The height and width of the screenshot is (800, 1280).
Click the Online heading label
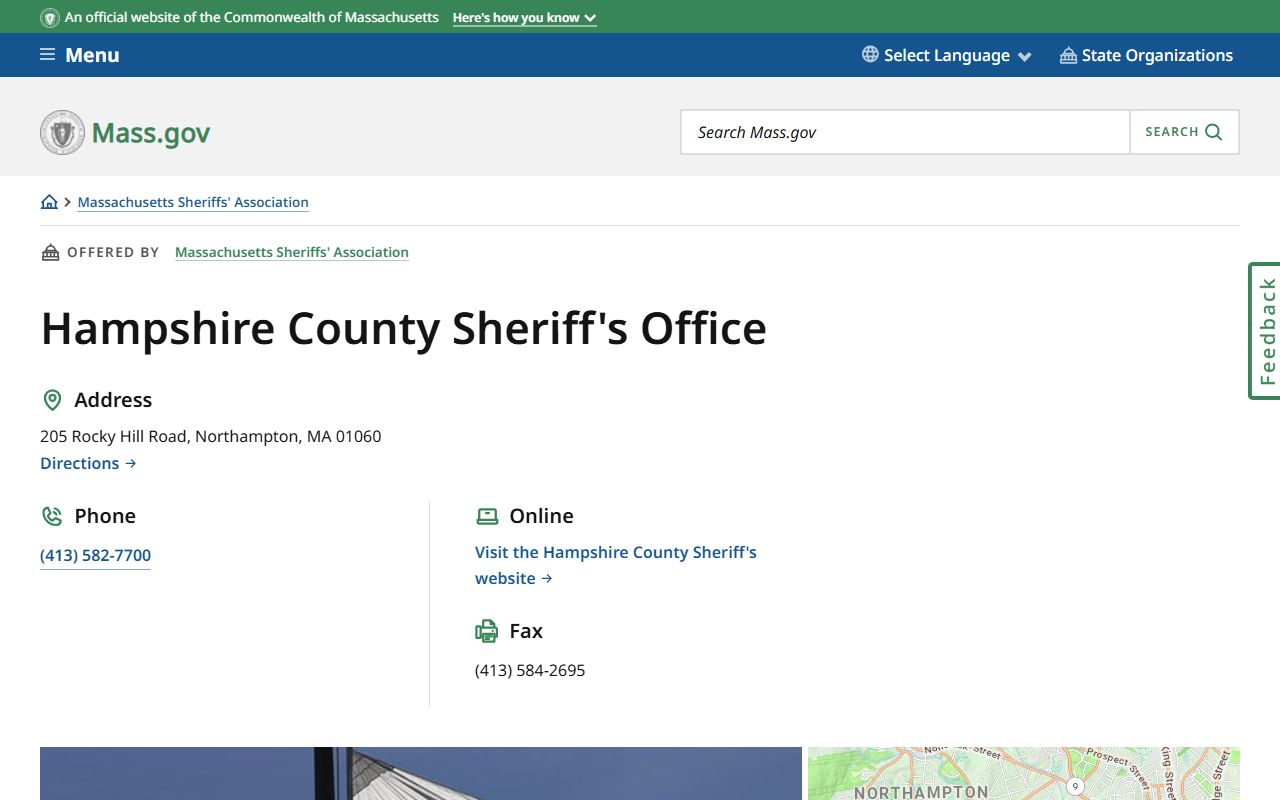tap(541, 516)
